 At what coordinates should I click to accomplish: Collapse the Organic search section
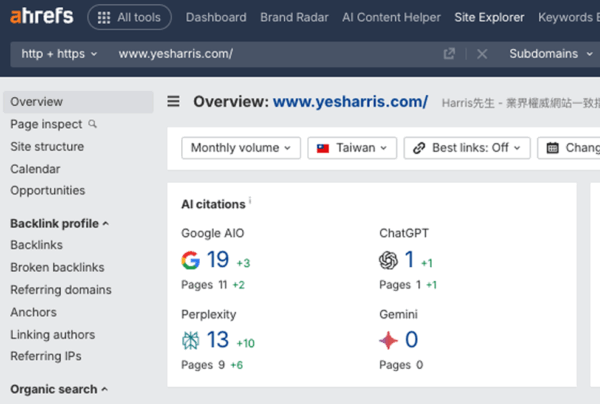59,389
